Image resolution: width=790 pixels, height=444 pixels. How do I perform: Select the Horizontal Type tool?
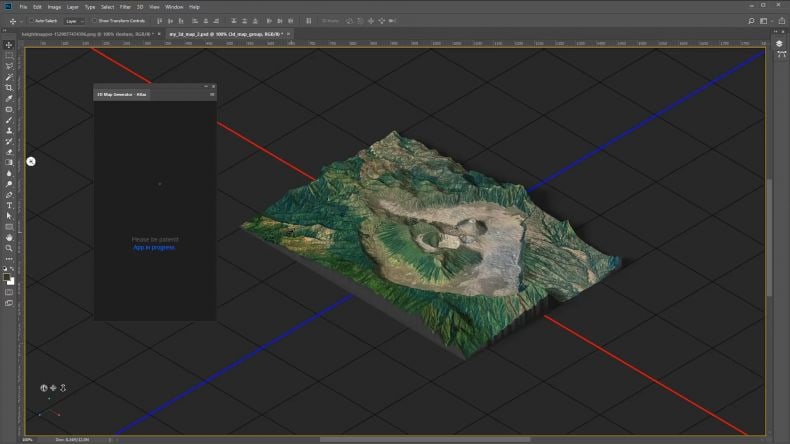tap(9, 205)
